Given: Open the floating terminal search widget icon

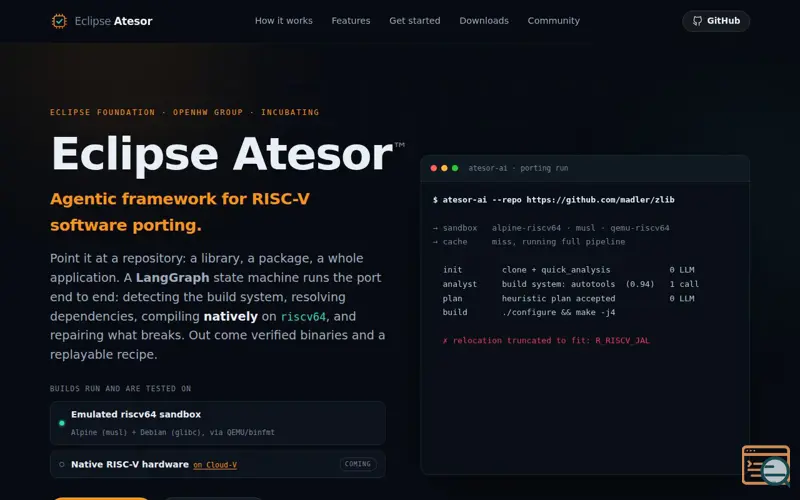Looking at the screenshot, I should pos(766,465).
